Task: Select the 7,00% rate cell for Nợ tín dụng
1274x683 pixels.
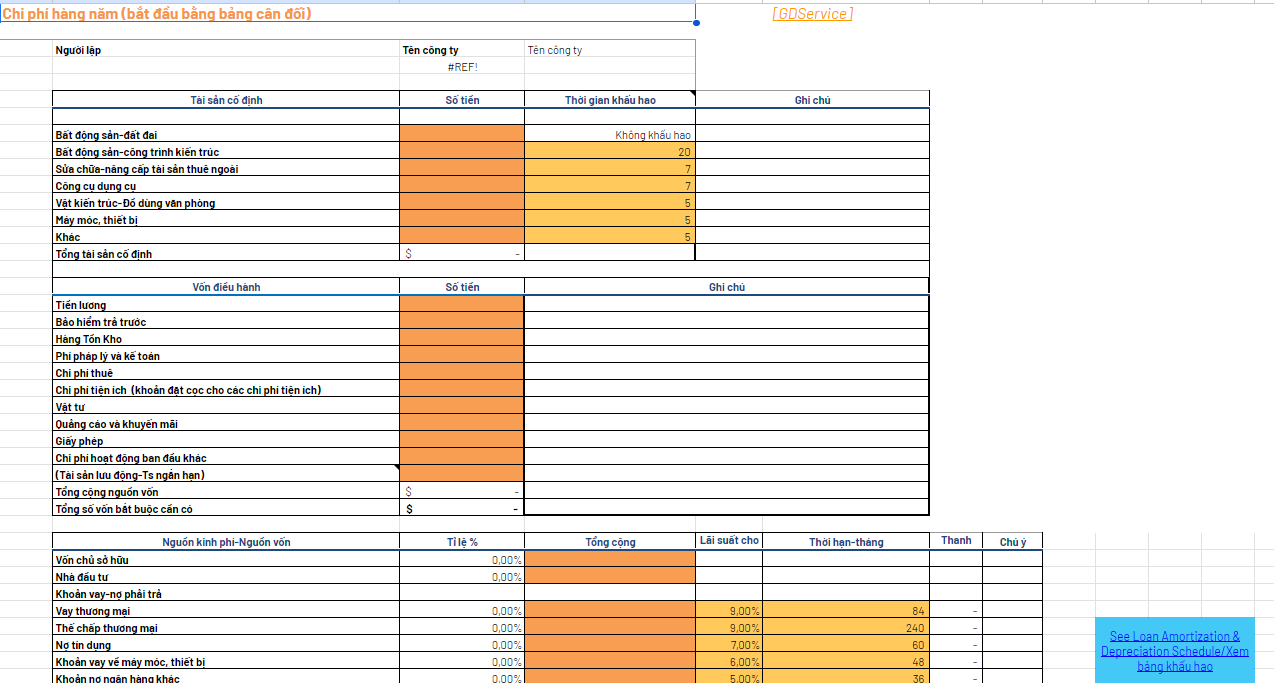Action: [x=729, y=645]
